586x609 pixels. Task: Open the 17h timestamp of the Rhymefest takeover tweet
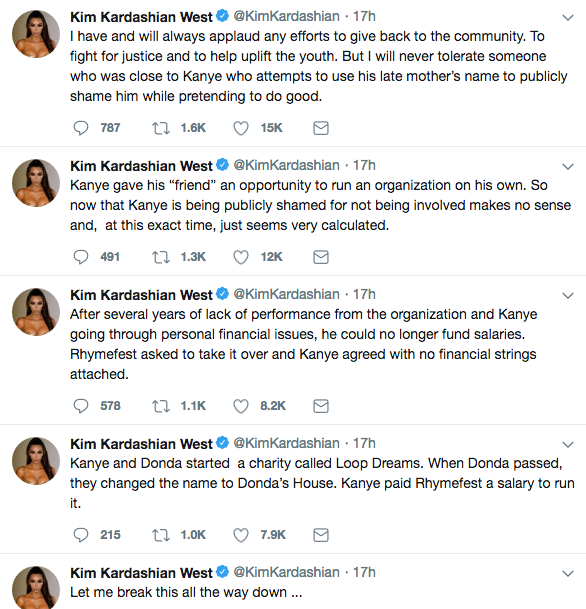coord(364,294)
